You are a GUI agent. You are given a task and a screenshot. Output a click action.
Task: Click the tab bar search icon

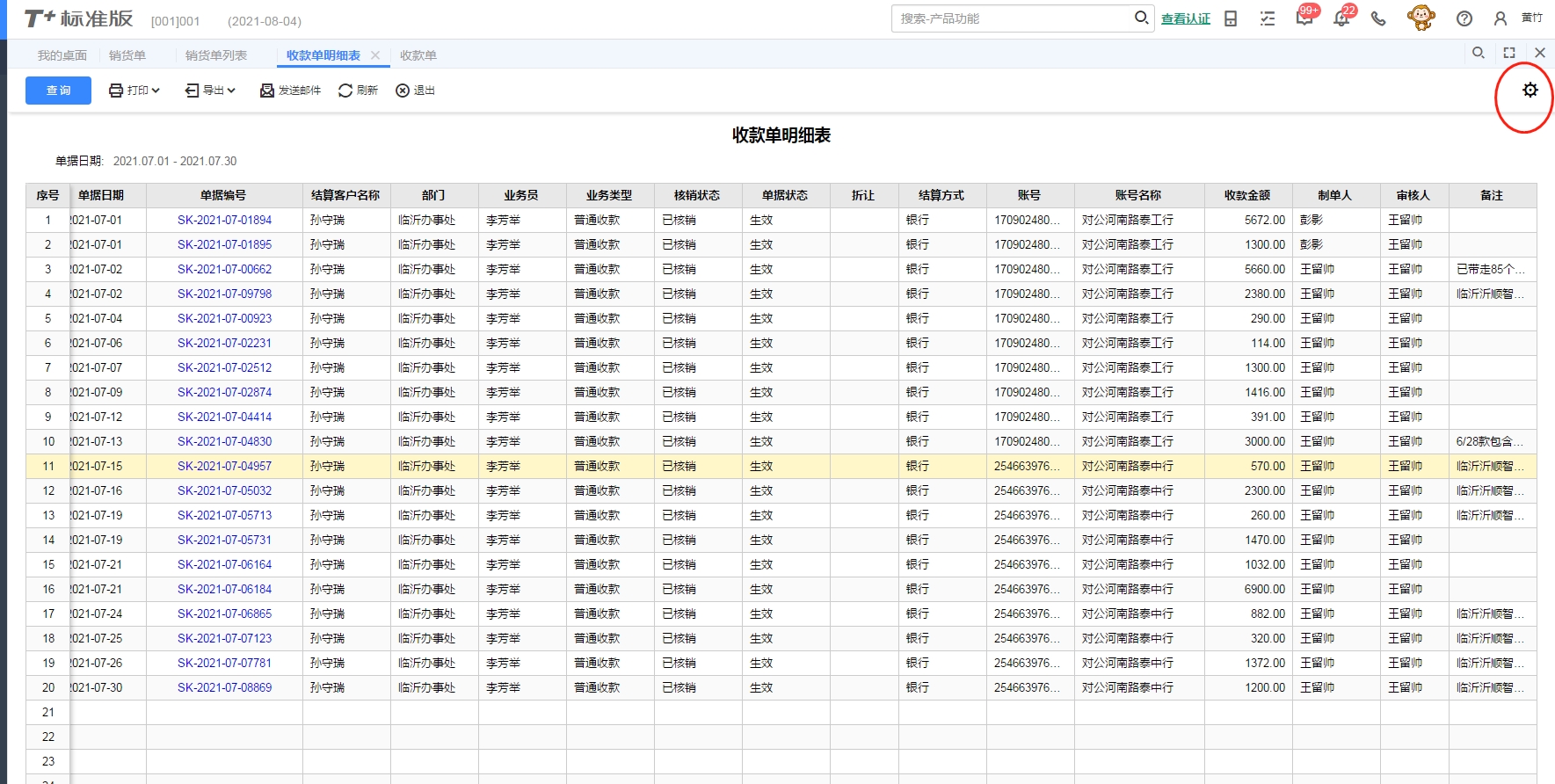point(1479,53)
